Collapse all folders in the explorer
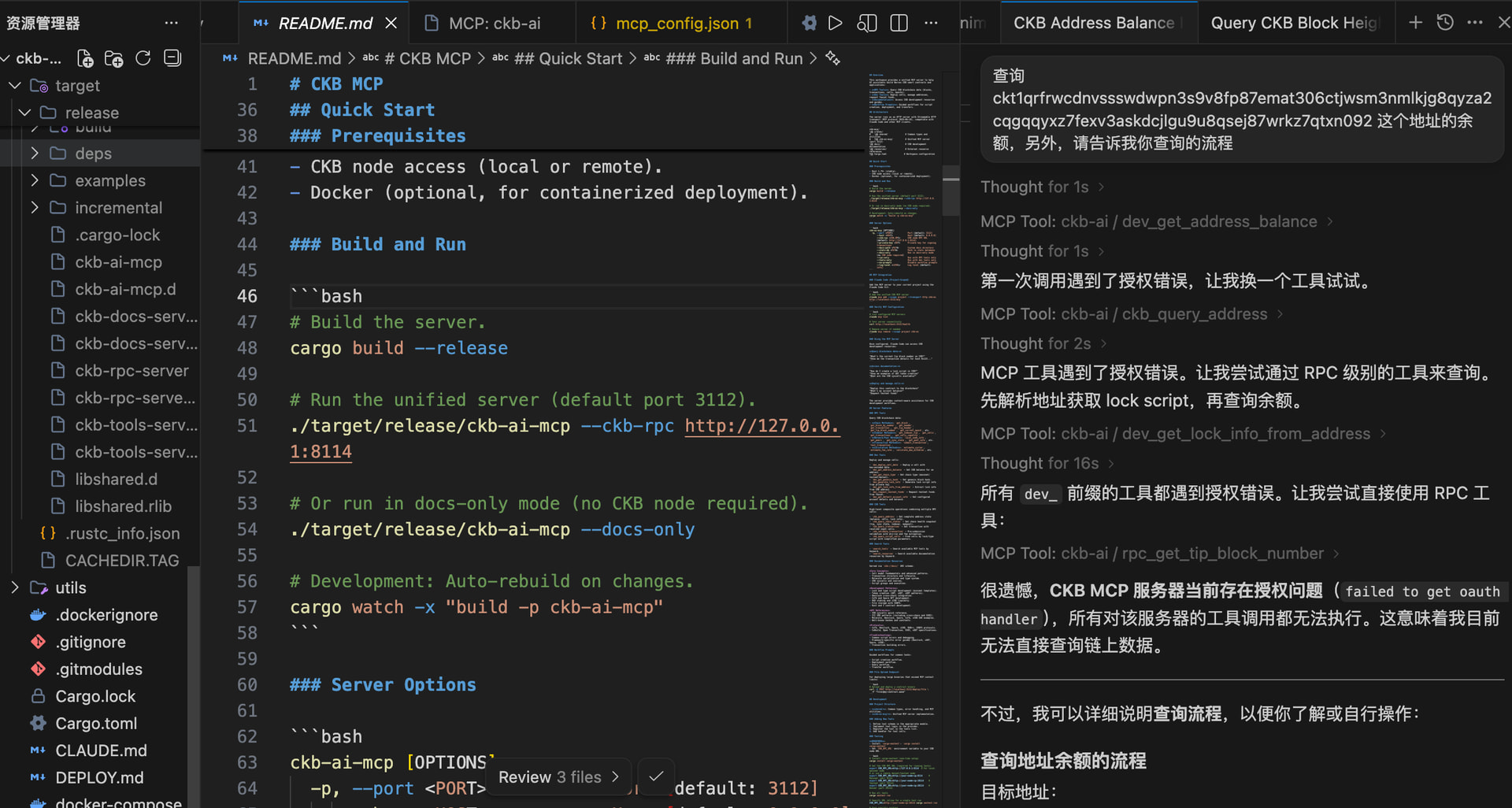Image resolution: width=1512 pixels, height=808 pixels. coord(172,58)
